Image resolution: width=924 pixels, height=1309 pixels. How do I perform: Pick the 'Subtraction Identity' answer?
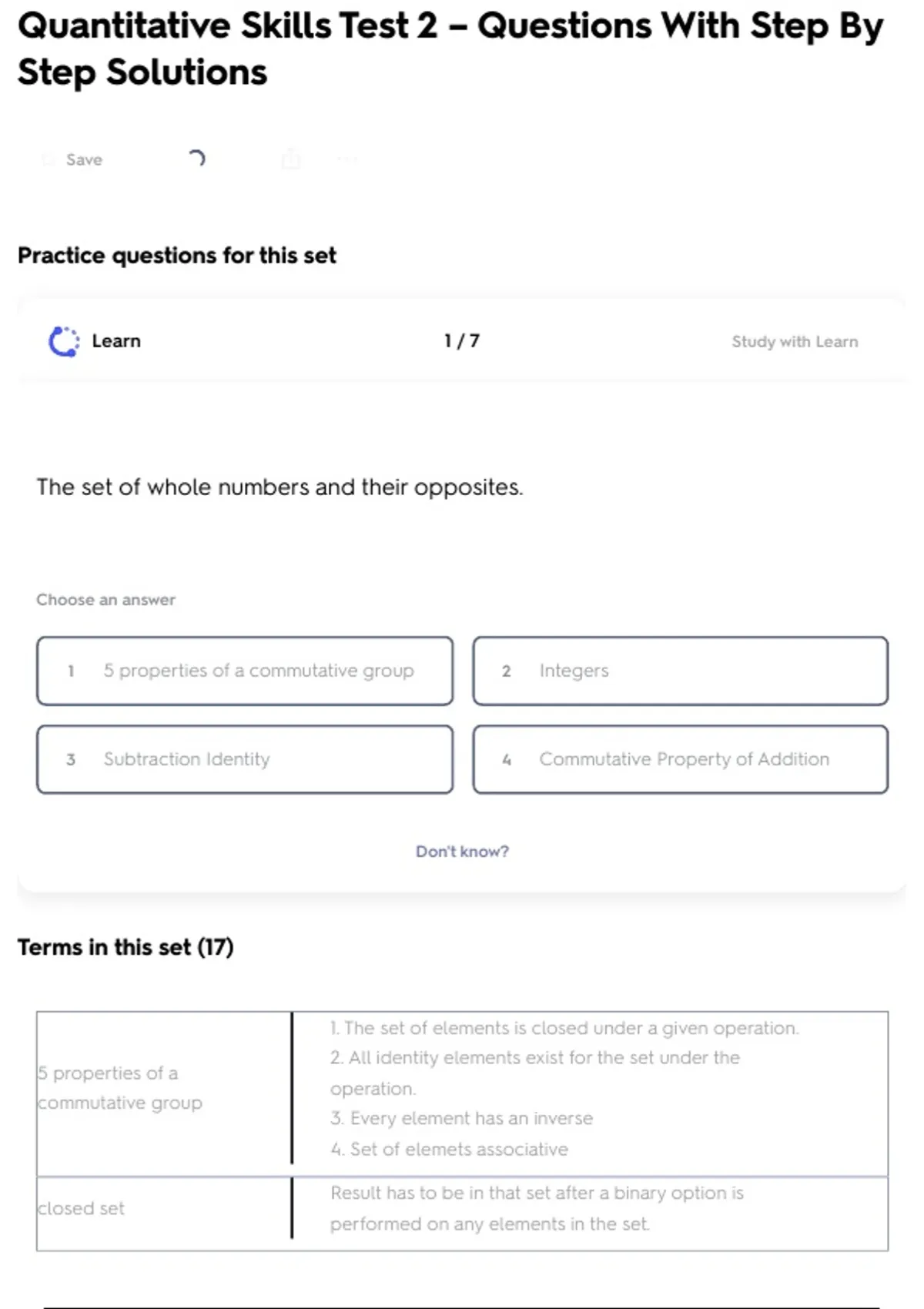tap(245, 759)
